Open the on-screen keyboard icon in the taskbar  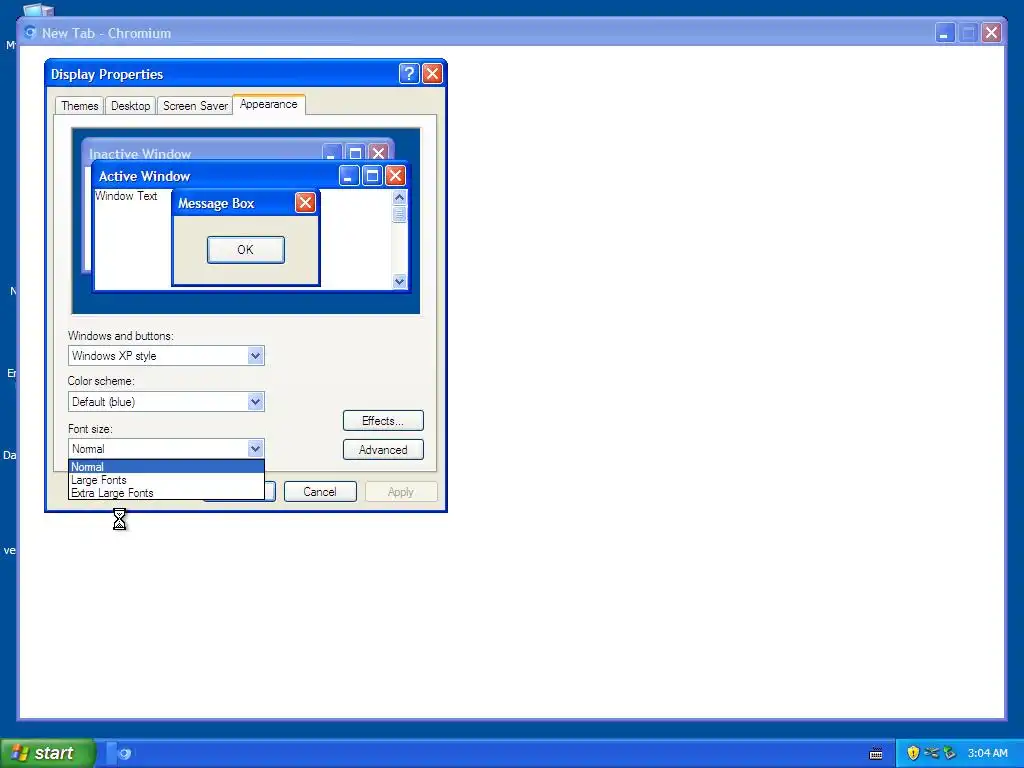click(876, 754)
